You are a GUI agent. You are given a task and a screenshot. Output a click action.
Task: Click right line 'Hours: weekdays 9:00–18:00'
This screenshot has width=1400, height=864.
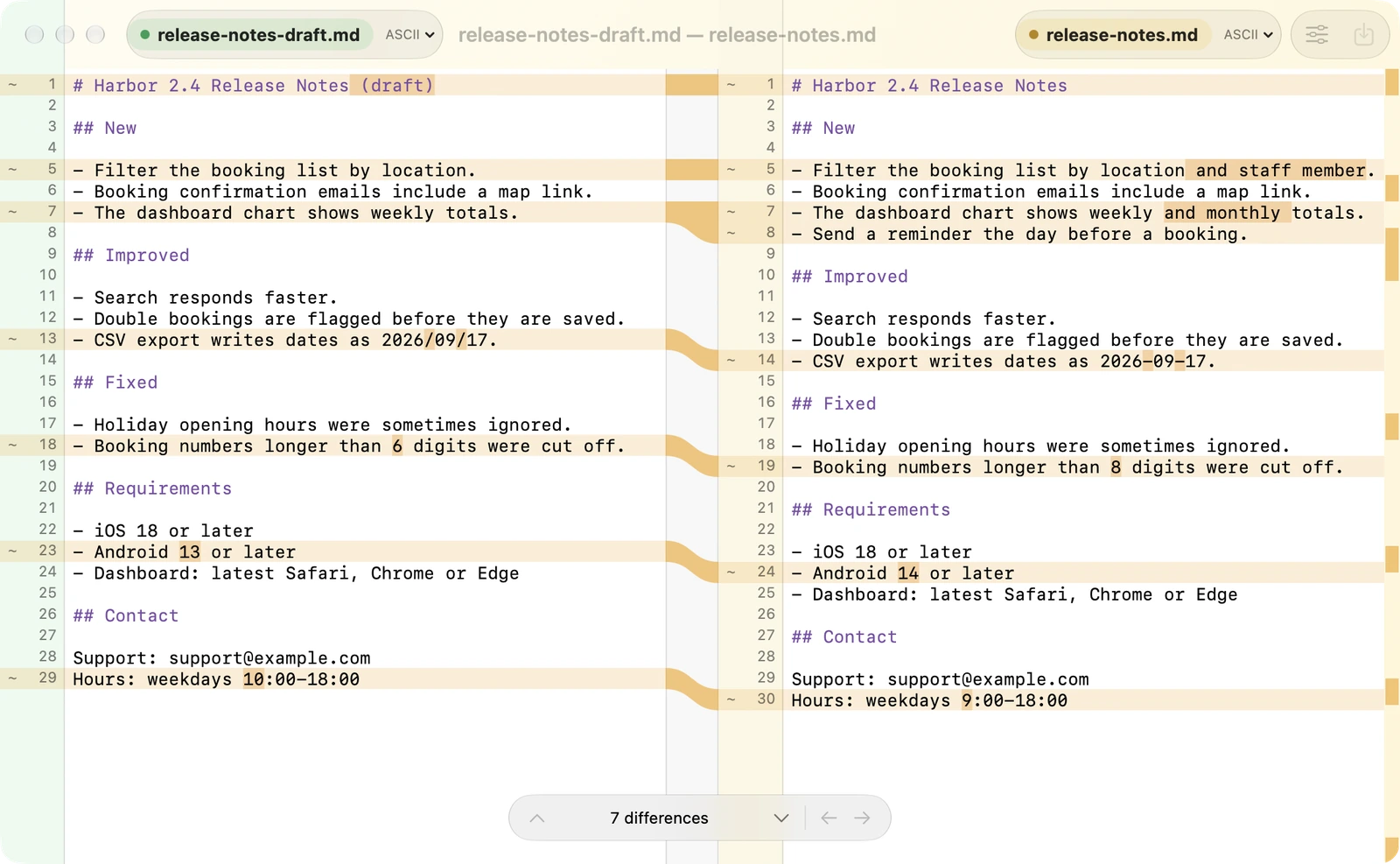(929, 700)
